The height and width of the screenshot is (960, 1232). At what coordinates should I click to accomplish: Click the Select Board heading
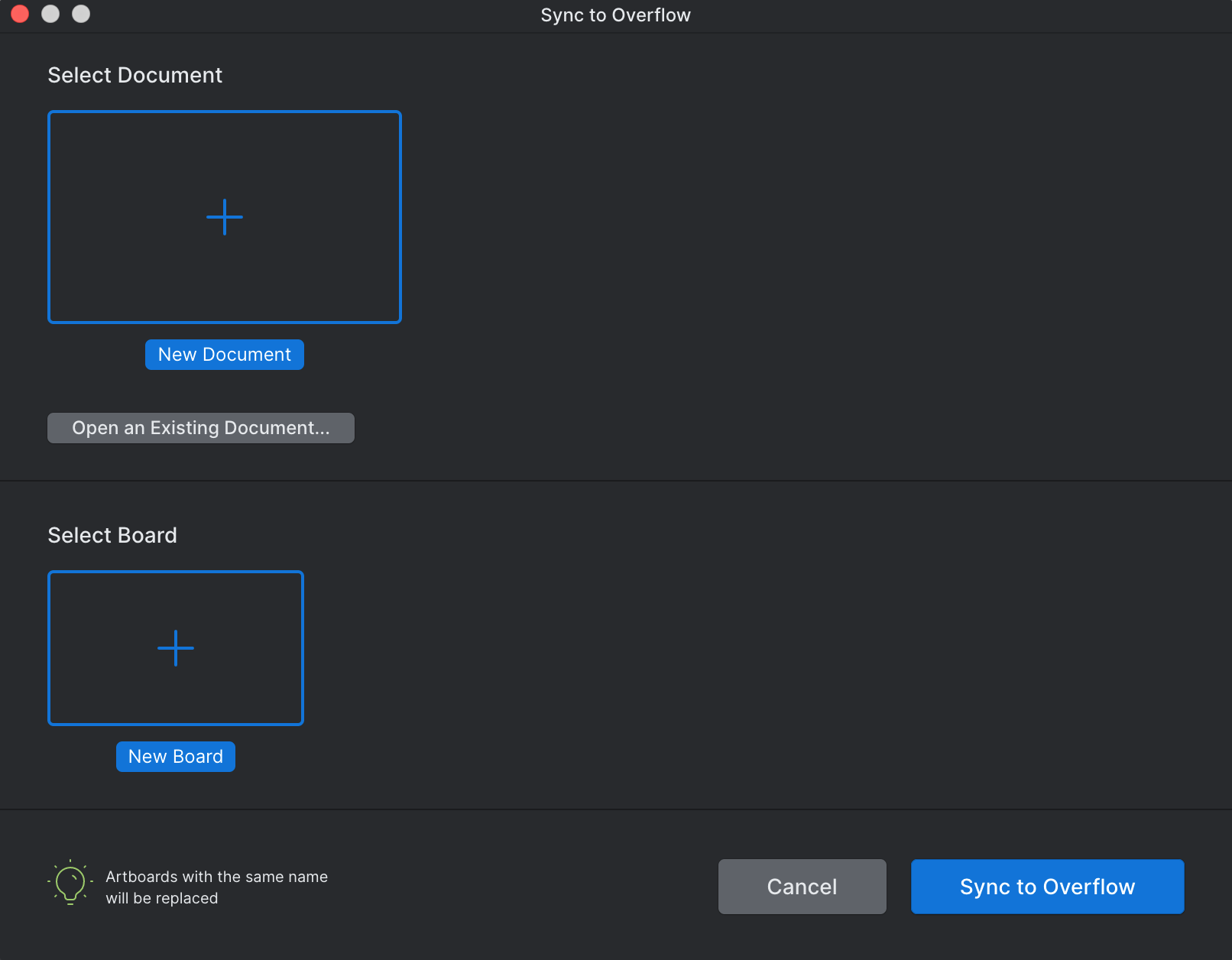tap(112, 535)
